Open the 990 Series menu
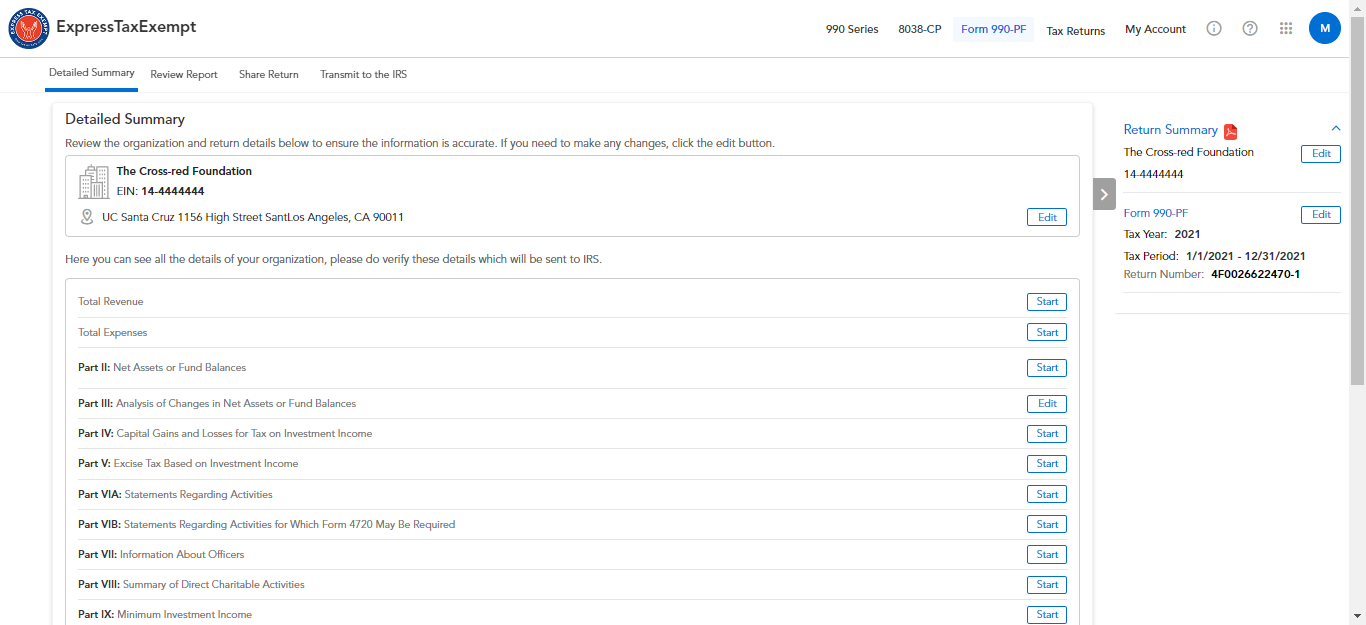 click(x=852, y=30)
